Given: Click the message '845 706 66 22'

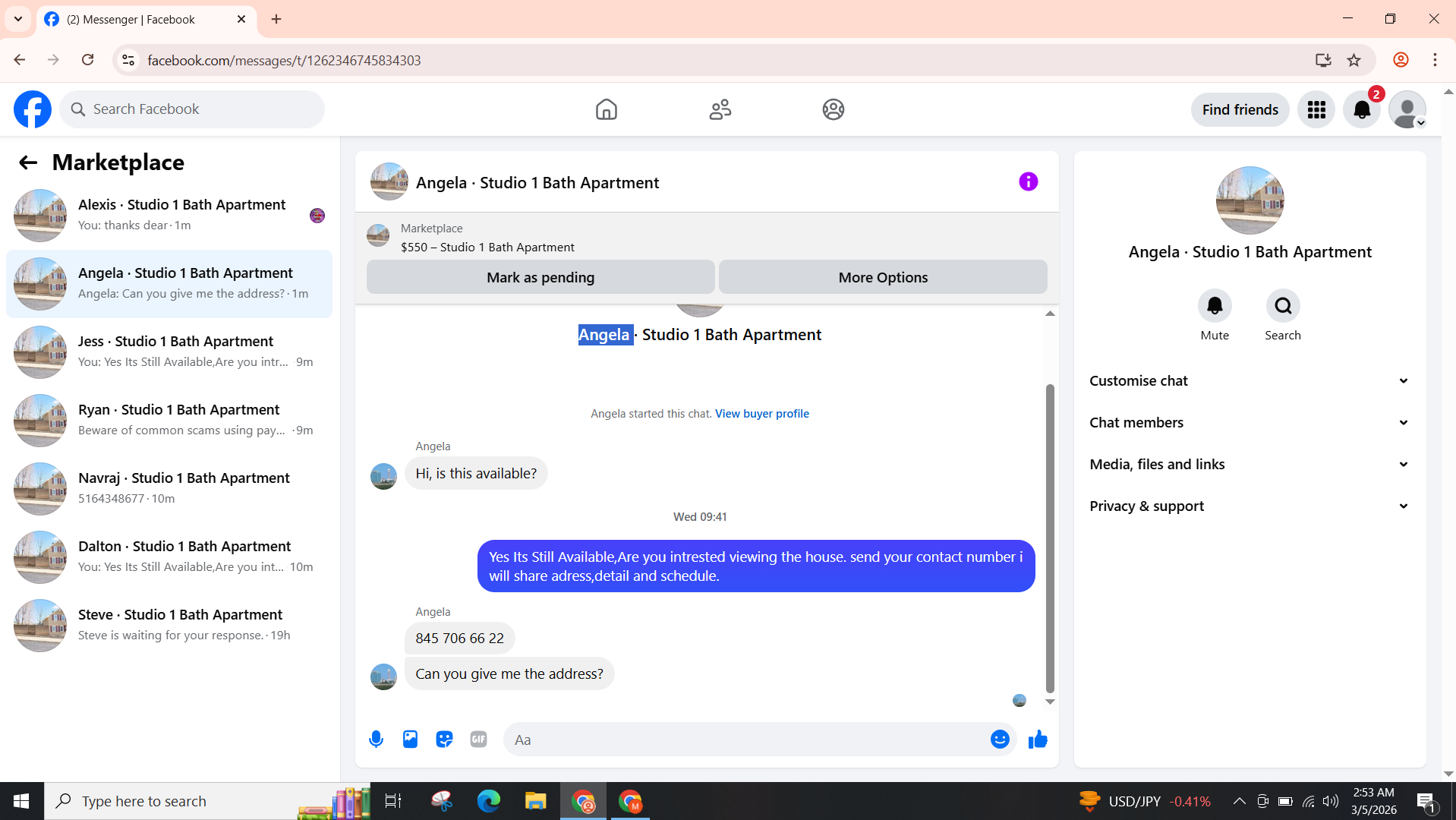Looking at the screenshot, I should click(459, 639).
